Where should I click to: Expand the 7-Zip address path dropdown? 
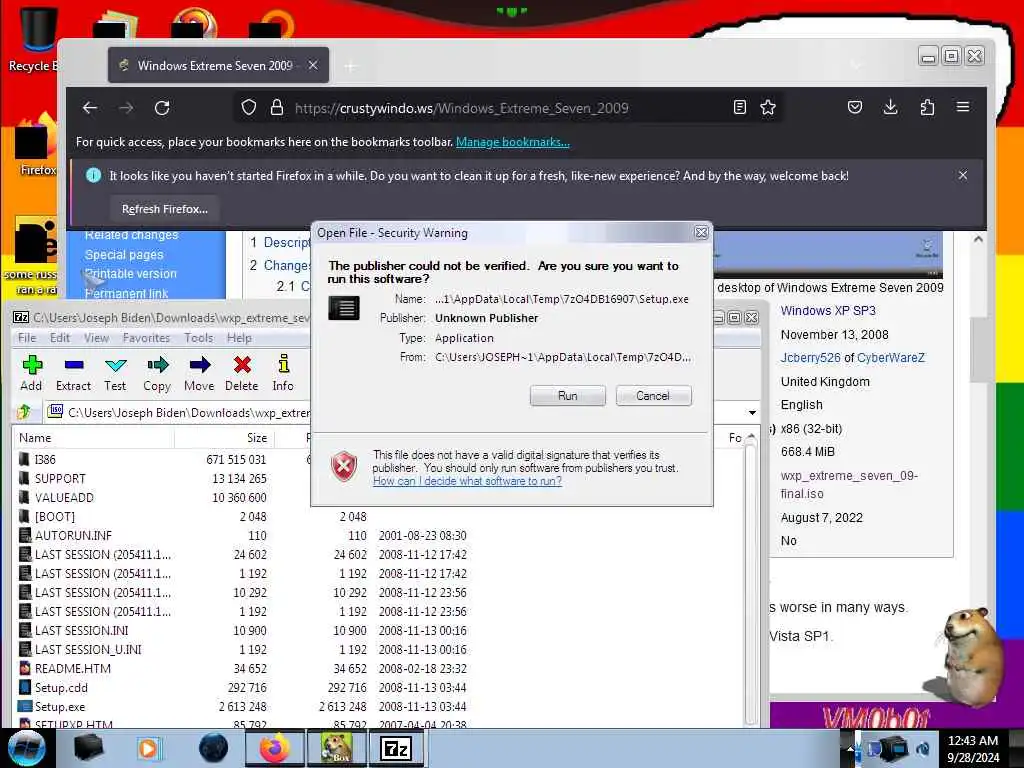(752, 413)
